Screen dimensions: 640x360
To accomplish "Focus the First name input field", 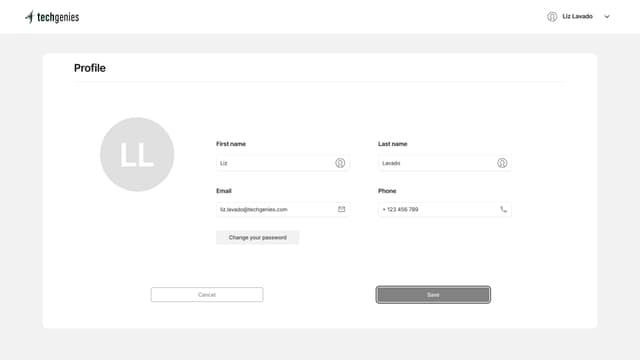I will point(282,163).
